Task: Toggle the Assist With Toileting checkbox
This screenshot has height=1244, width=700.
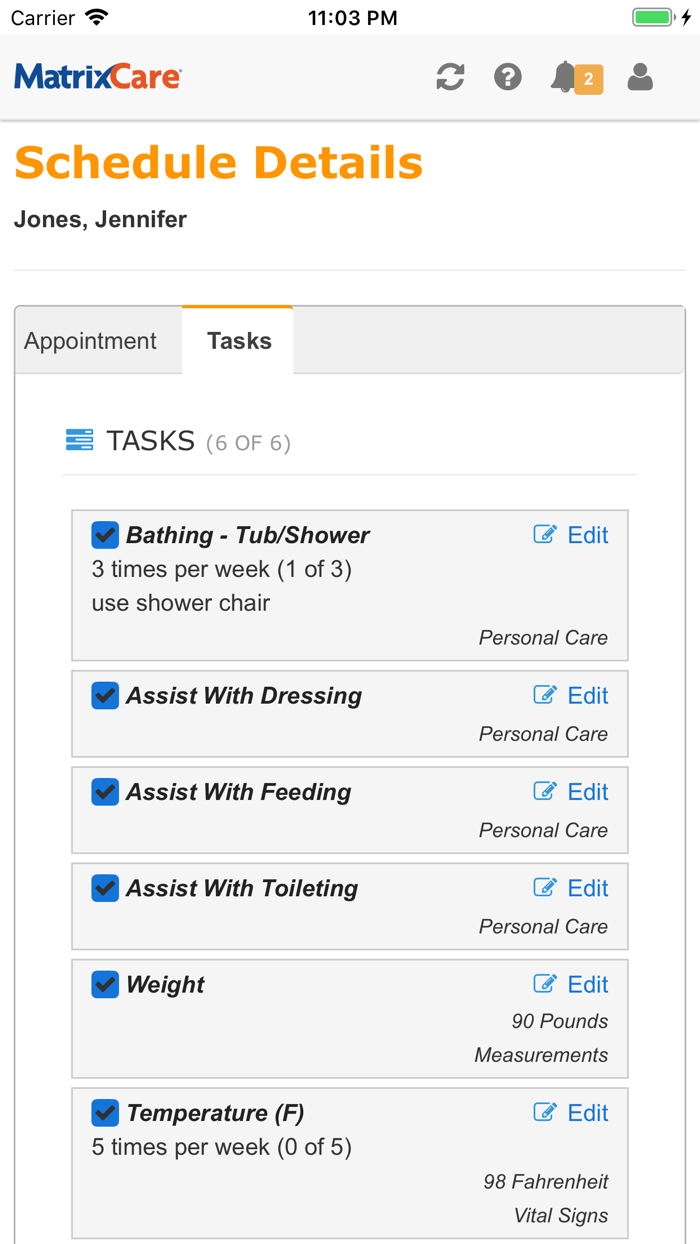Action: (105, 888)
